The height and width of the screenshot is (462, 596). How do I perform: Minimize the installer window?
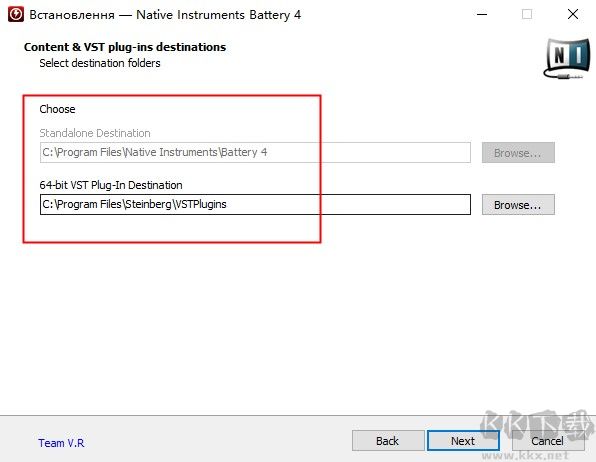(x=482, y=14)
